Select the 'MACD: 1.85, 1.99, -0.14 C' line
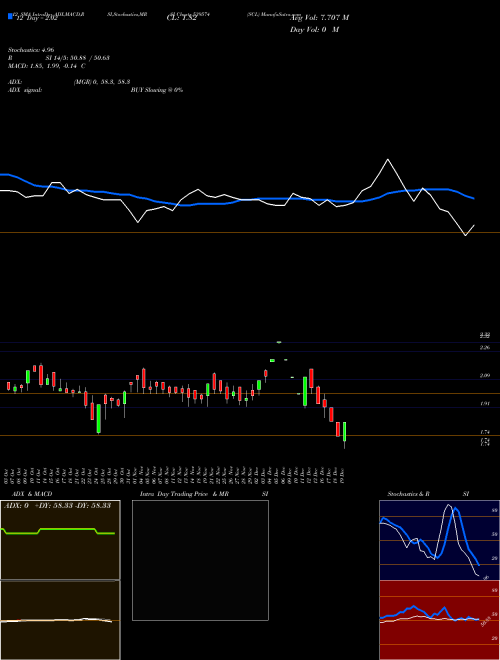This screenshot has height=660, width=500. click(47, 66)
